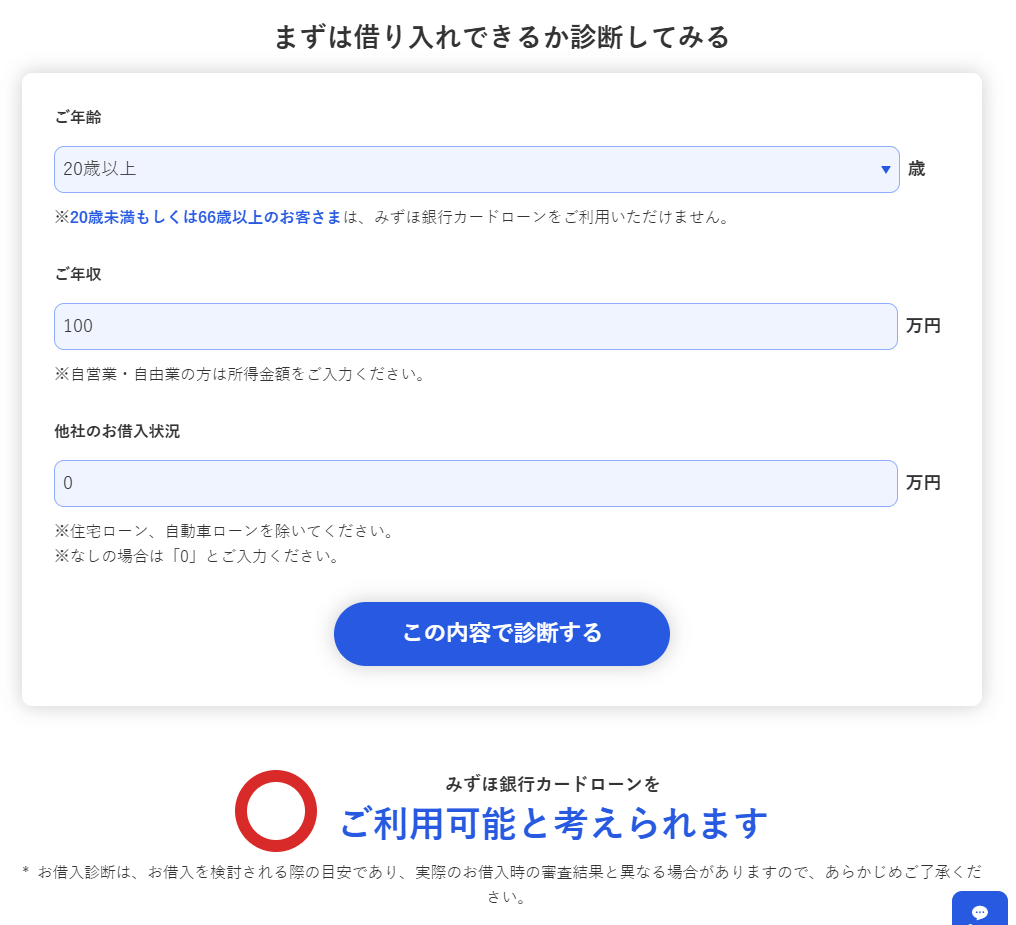The height and width of the screenshot is (925, 1016).
Task: Click the ご年収 label
Action: (x=78, y=274)
